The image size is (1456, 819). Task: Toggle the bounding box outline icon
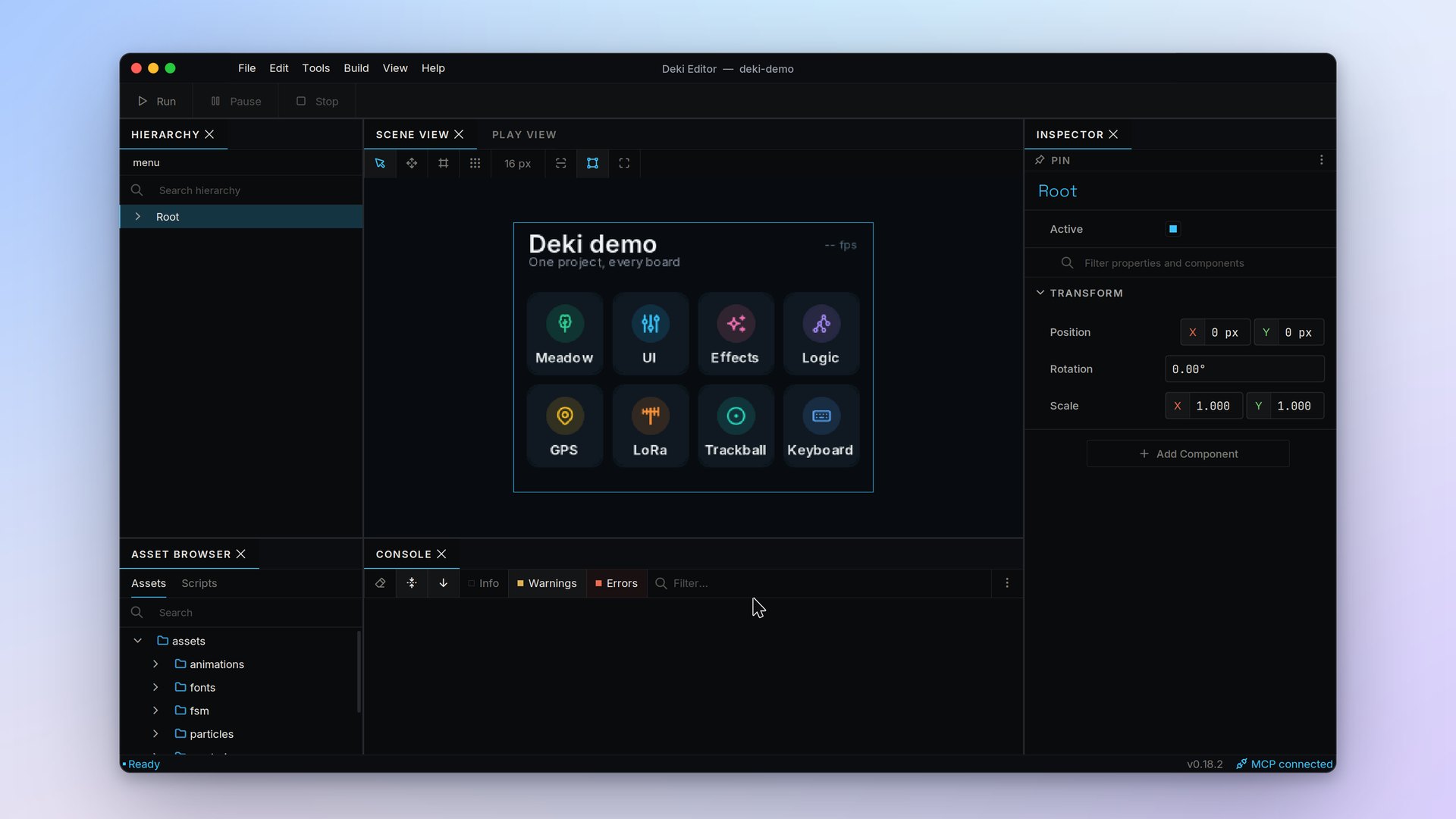click(x=592, y=163)
